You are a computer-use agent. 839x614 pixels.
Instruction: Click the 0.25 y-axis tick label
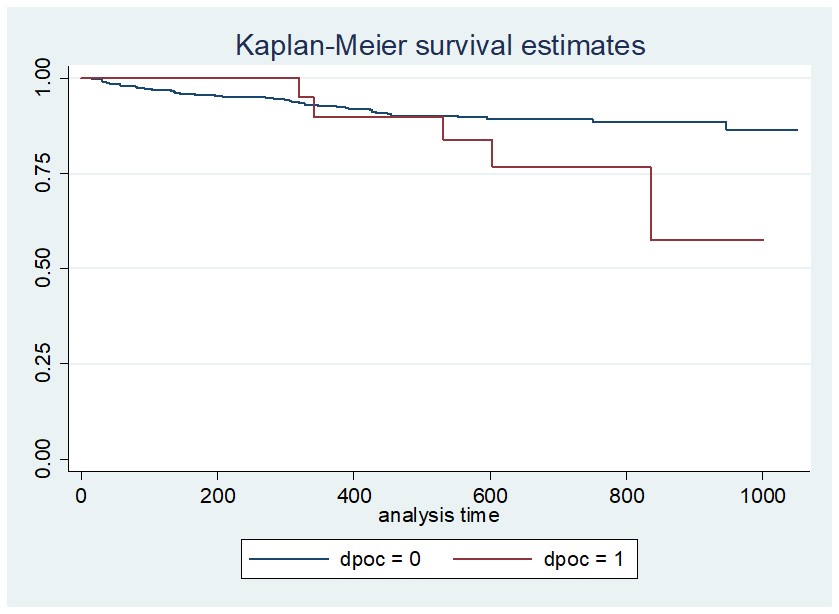(x=42, y=363)
